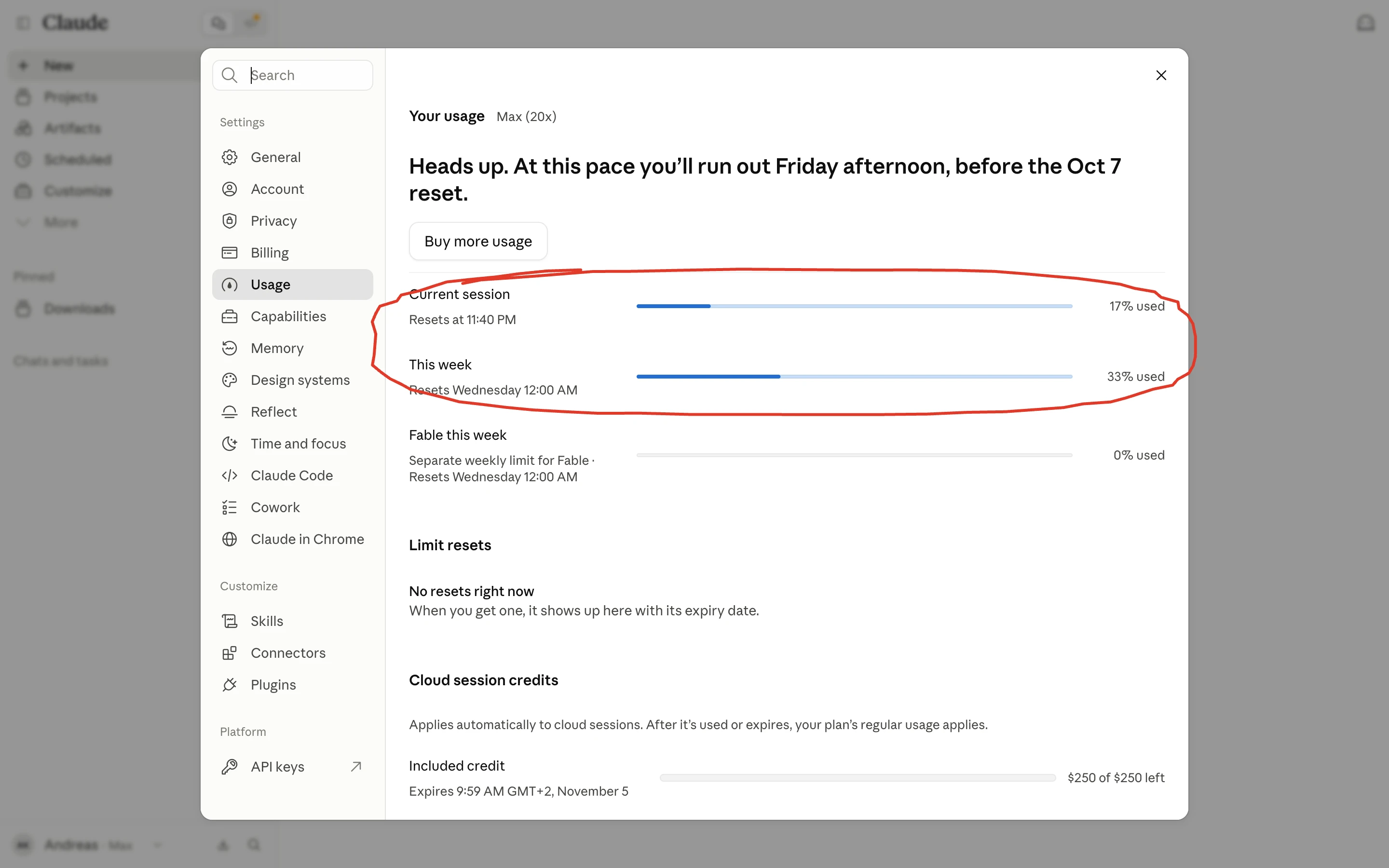Open the Connectors page

pos(293,653)
